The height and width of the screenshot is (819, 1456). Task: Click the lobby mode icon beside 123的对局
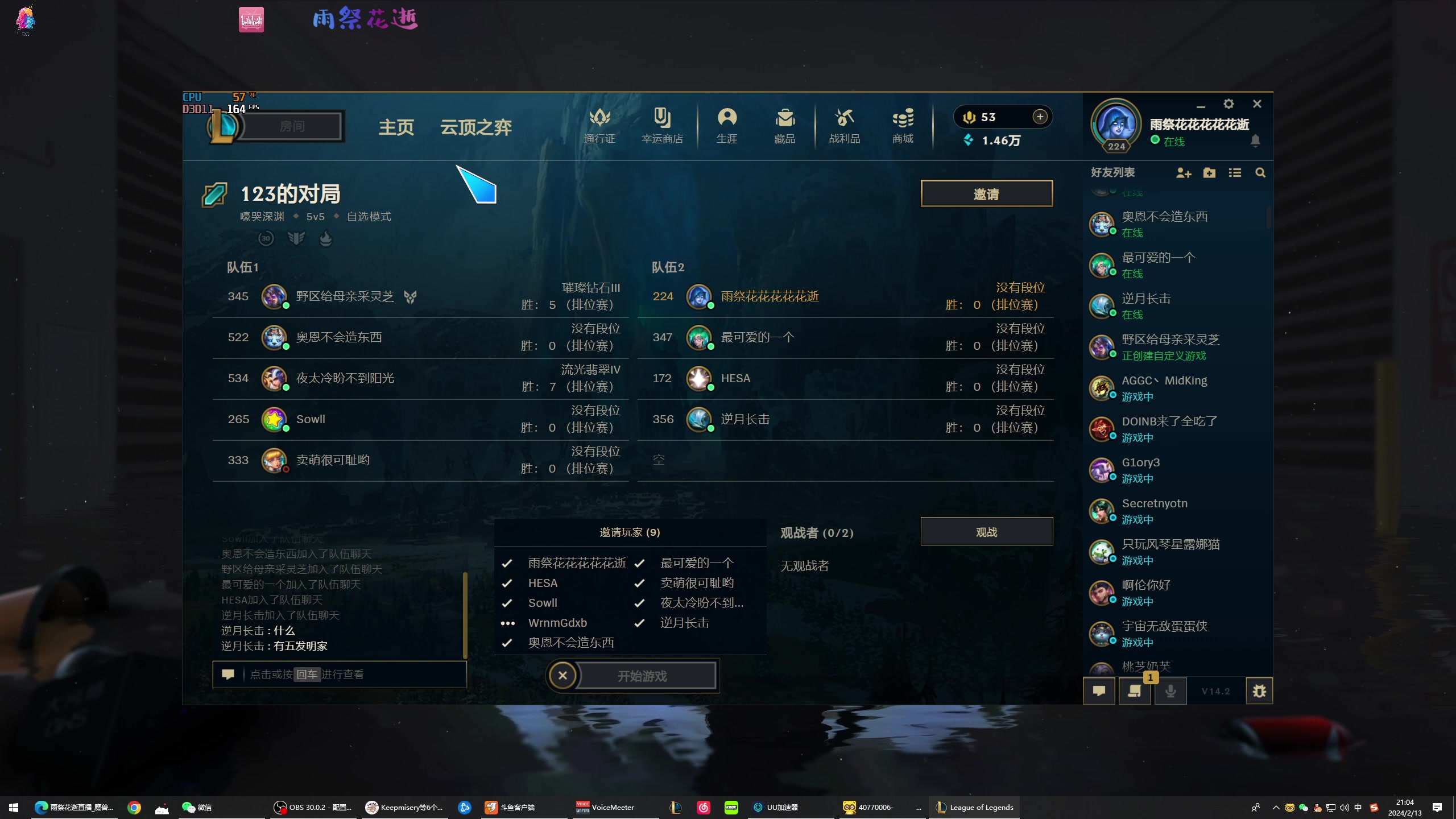click(x=214, y=195)
